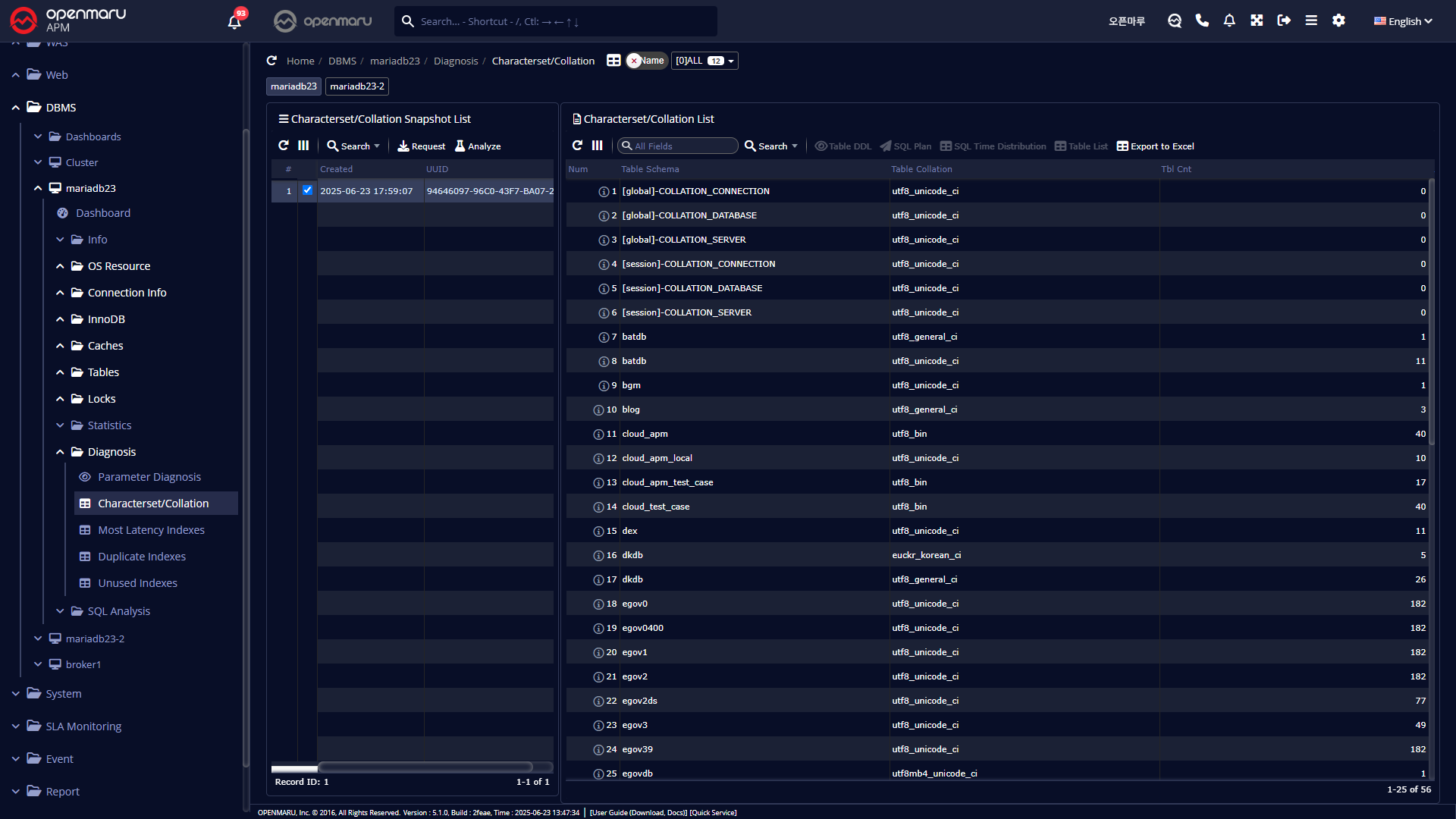Open Most Latency Indexes menu item
1456x819 pixels.
click(x=151, y=530)
